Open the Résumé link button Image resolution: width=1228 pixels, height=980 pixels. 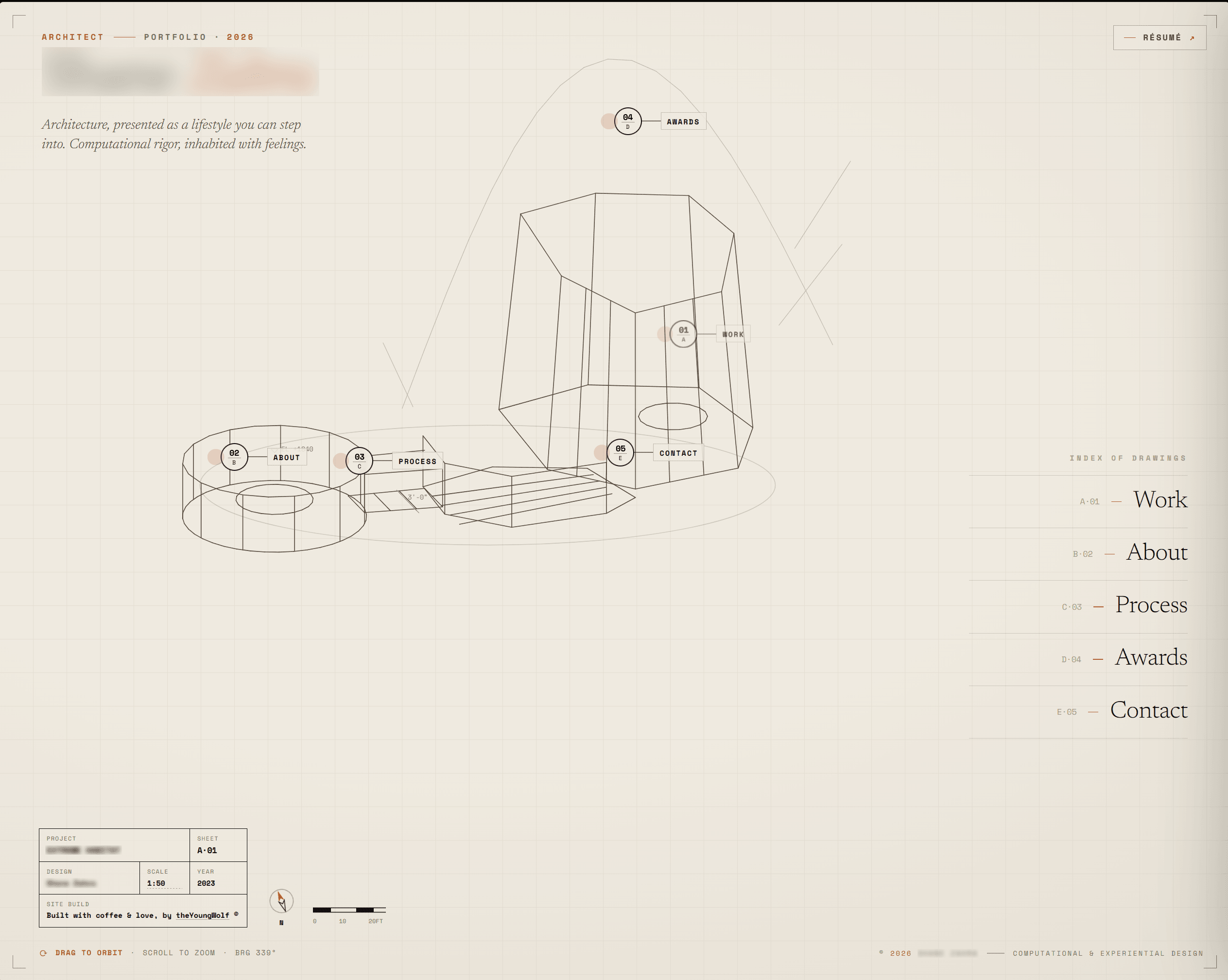pyautogui.click(x=1159, y=37)
